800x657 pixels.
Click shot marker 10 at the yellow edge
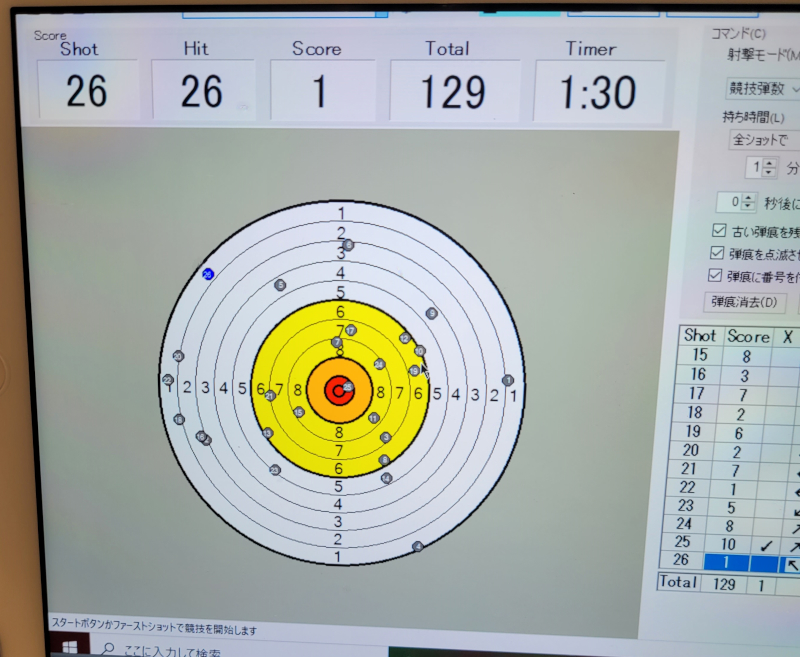(419, 351)
